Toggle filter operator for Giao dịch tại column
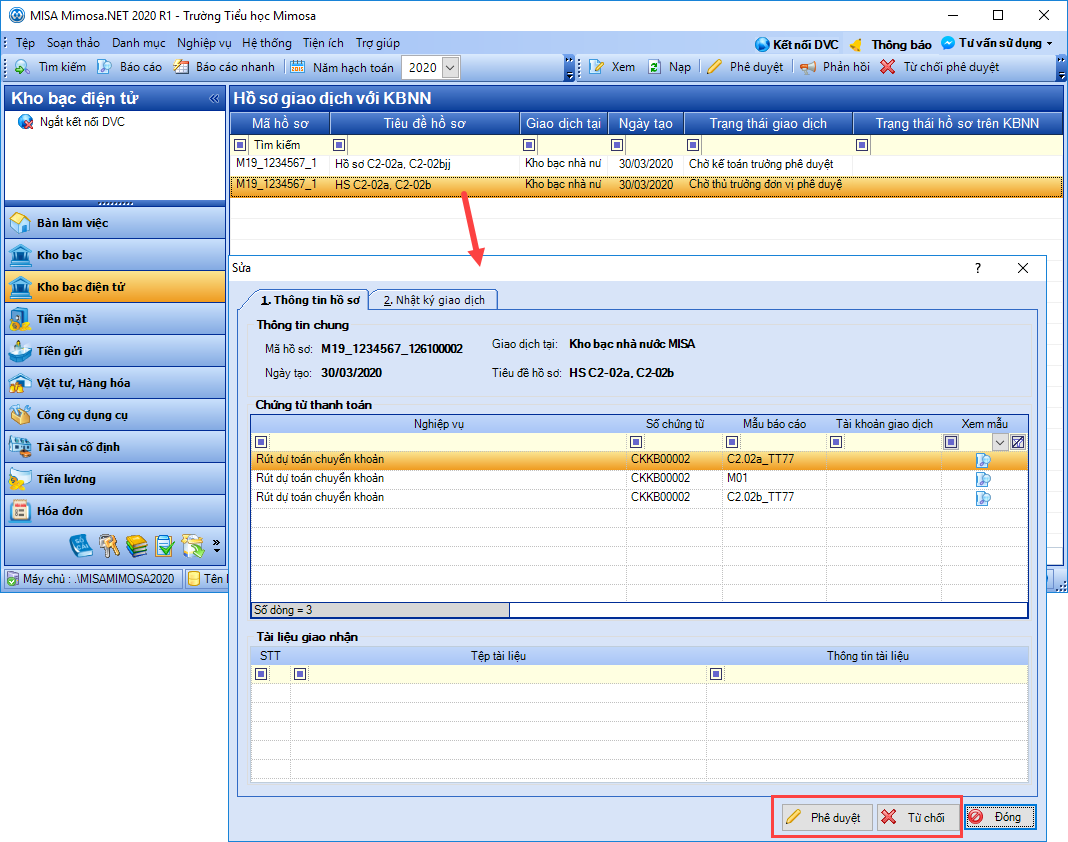Image resolution: width=1068 pixels, height=842 pixels. pyautogui.click(x=529, y=145)
